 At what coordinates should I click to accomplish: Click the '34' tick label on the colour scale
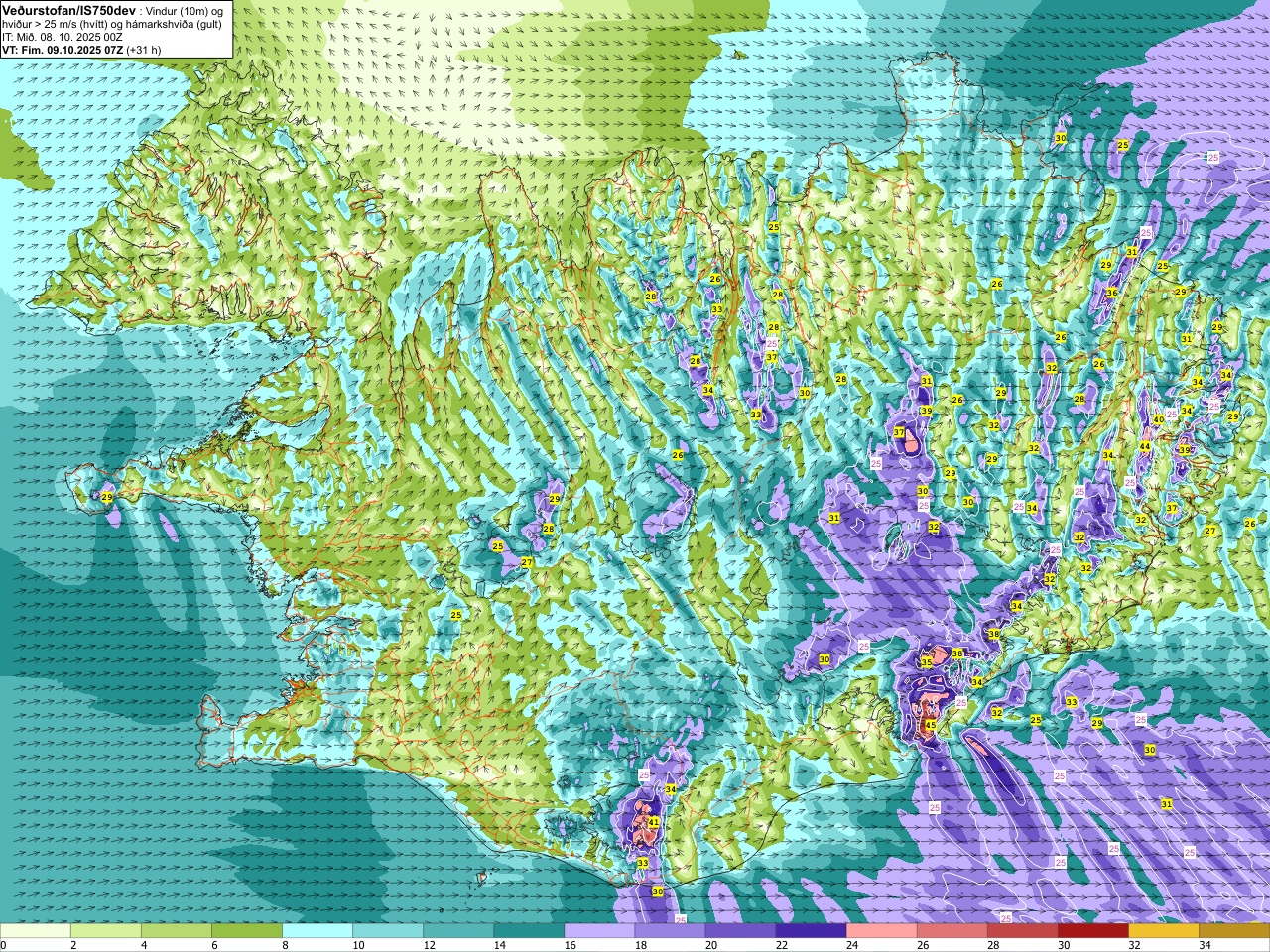click(x=1204, y=945)
